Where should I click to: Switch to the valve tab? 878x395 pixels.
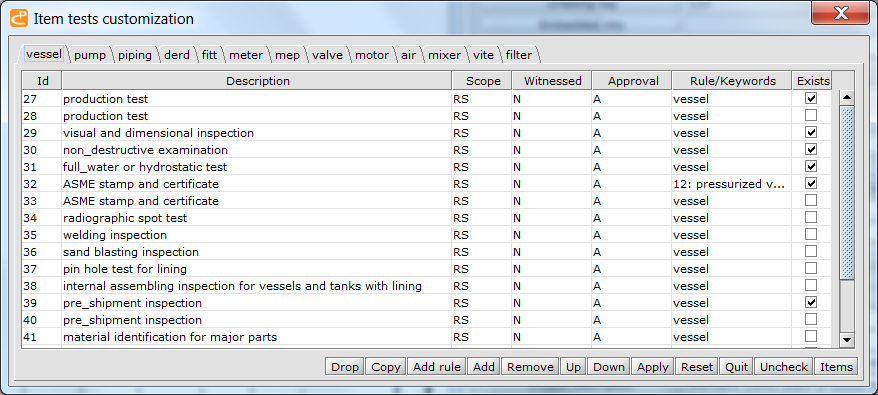point(328,55)
